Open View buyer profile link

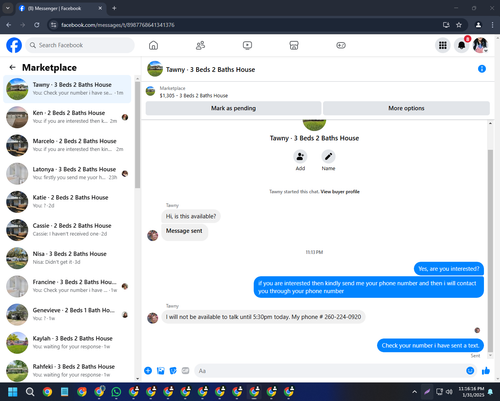[x=340, y=192]
